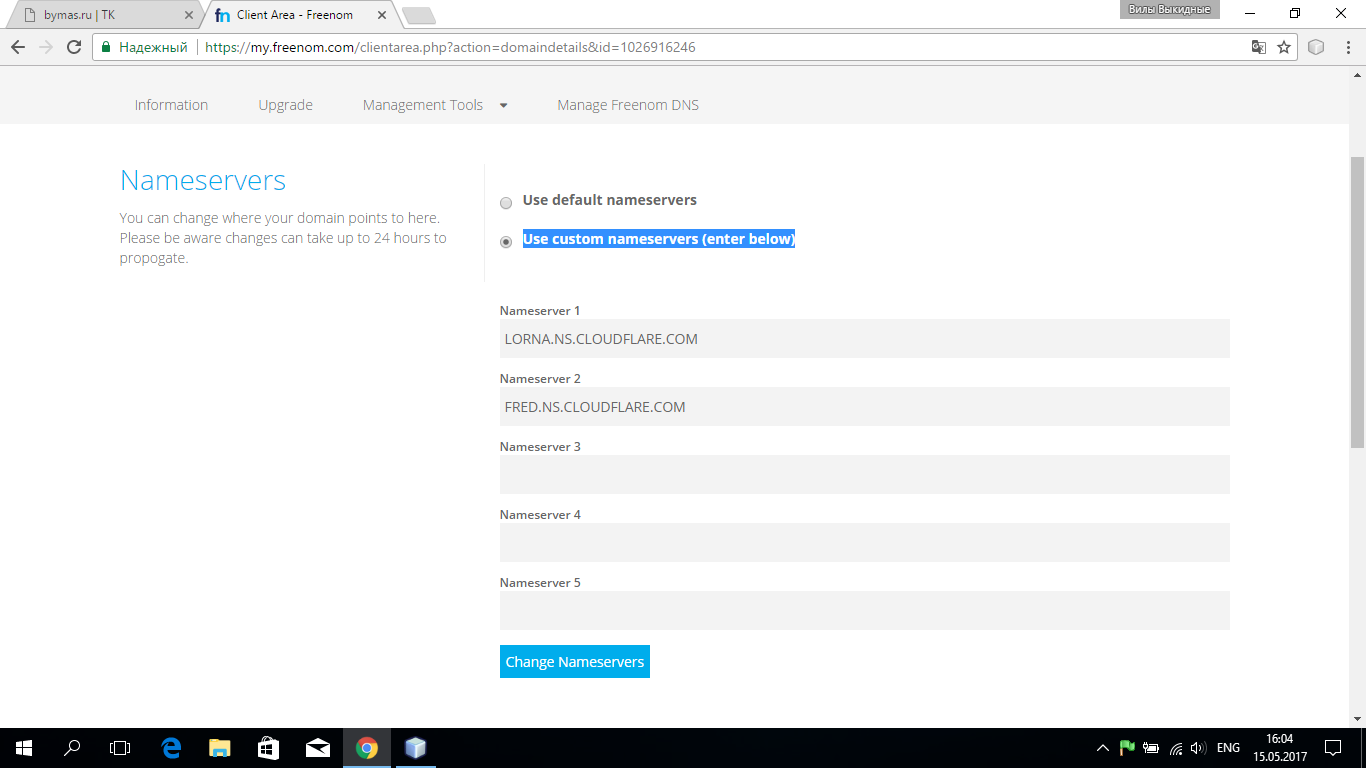
Task: Show hidden system tray icons
Action: [x=1103, y=748]
